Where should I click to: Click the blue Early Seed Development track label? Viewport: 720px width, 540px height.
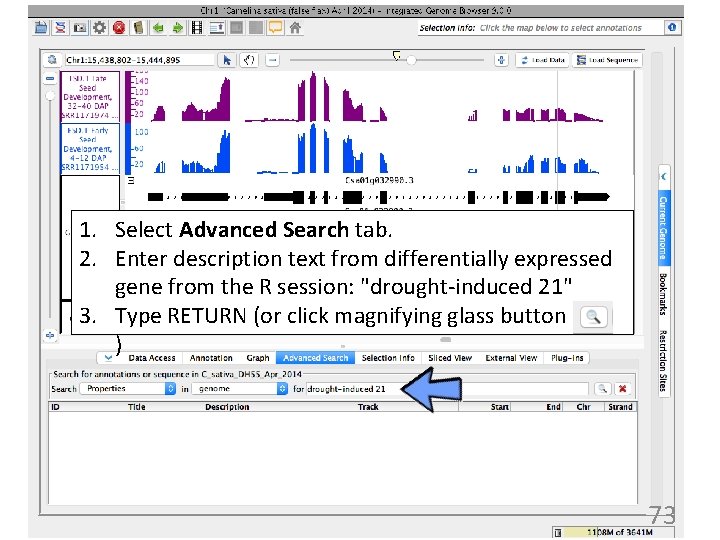[90, 149]
